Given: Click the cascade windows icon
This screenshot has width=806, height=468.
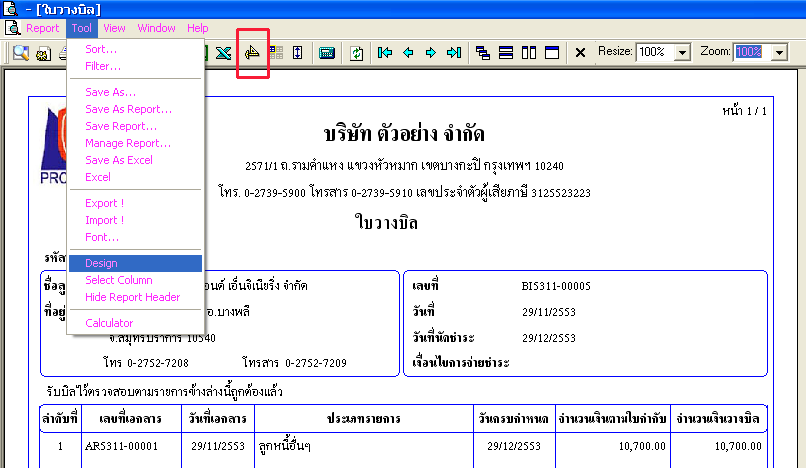Looking at the screenshot, I should (x=483, y=52).
